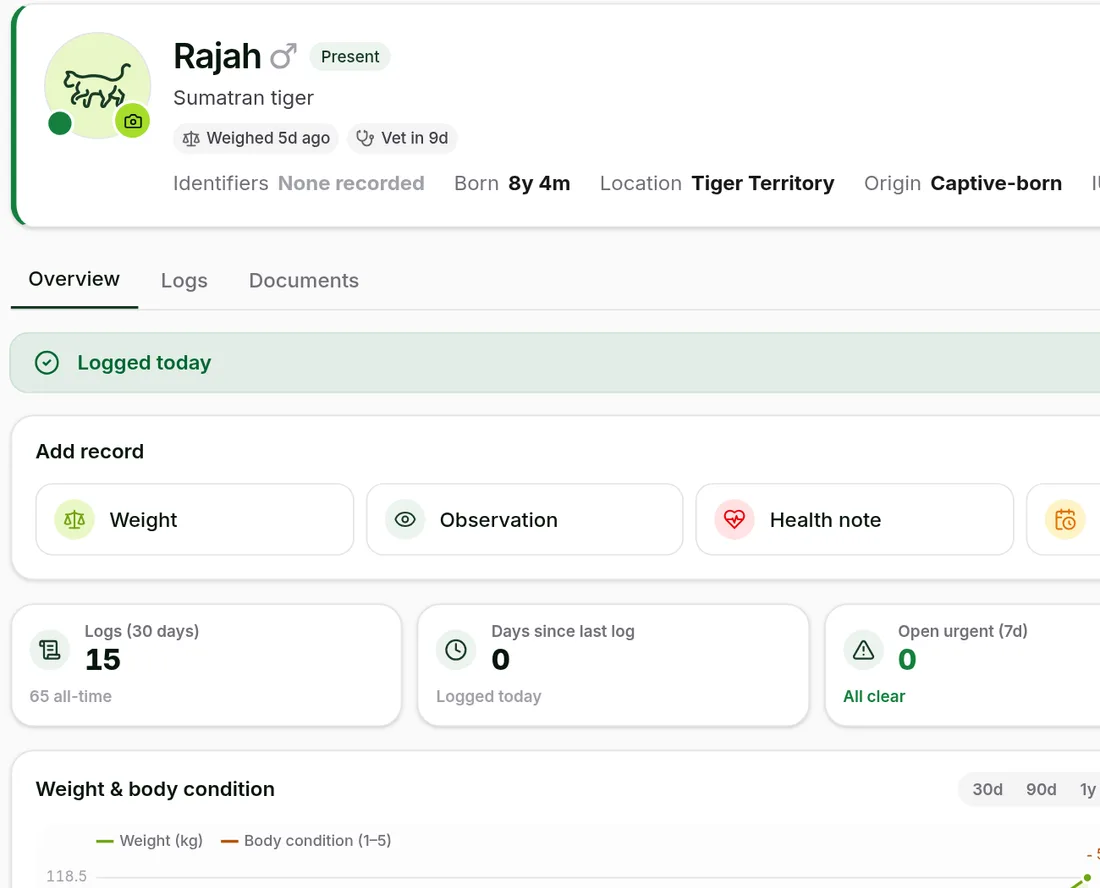The height and width of the screenshot is (888, 1100).
Task: Toggle the Body condition (1–5) legend series
Action: [x=306, y=840]
